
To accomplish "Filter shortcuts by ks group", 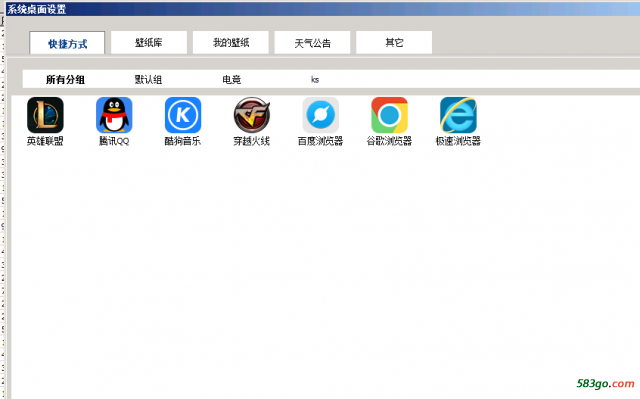I will click(315, 80).
